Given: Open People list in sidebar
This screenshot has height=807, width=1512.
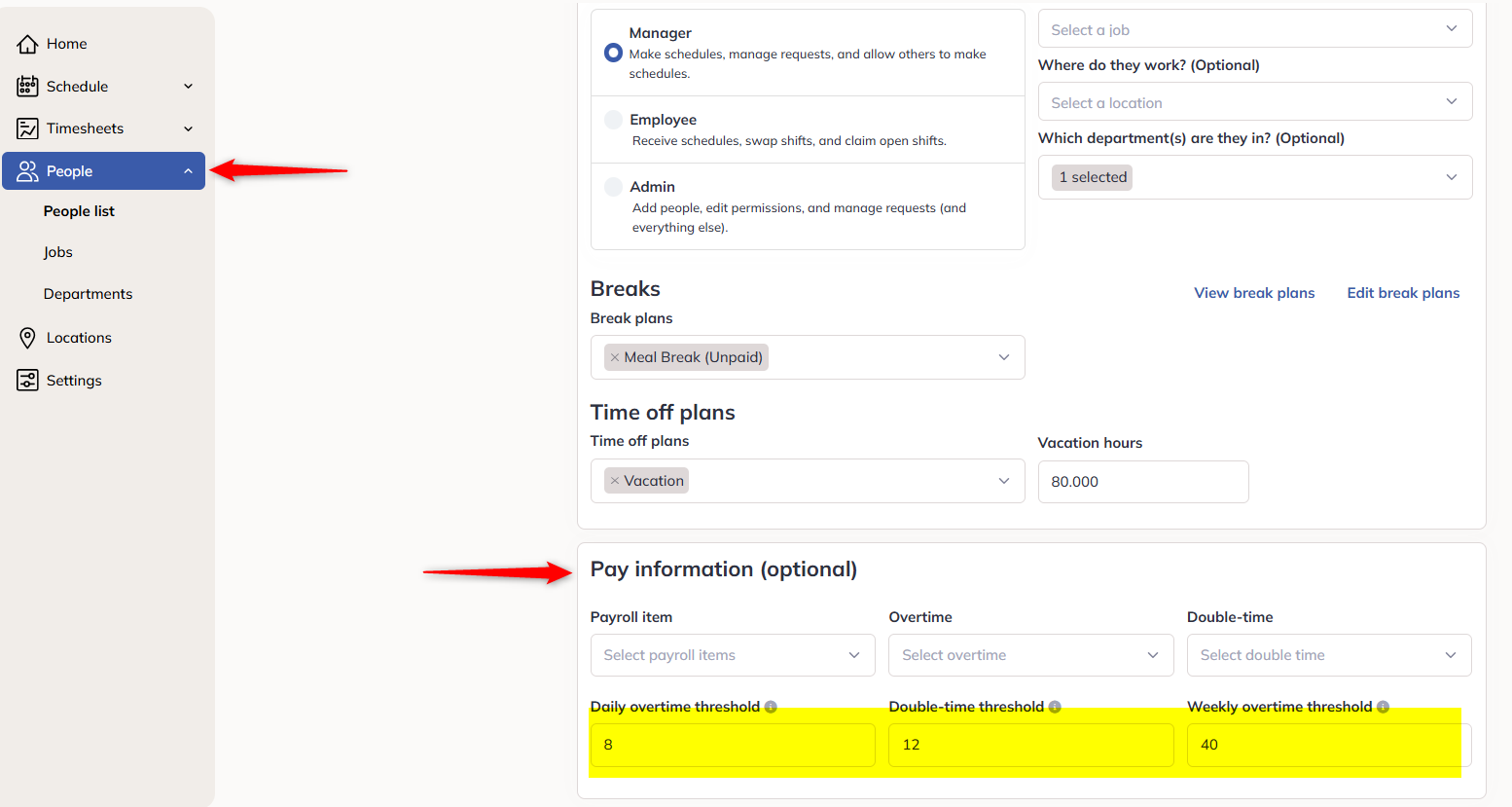Looking at the screenshot, I should (x=79, y=211).
